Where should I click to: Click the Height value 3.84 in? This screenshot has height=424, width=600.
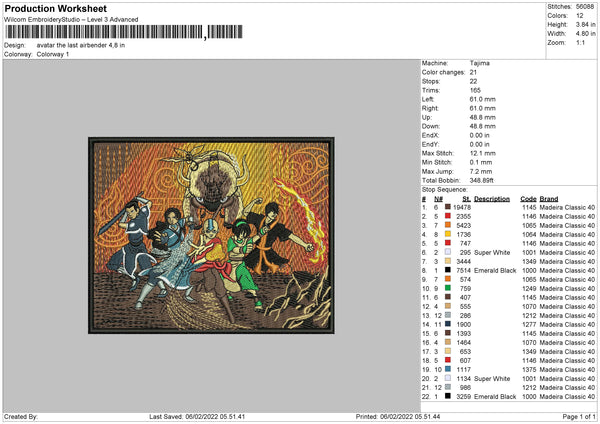click(585, 24)
